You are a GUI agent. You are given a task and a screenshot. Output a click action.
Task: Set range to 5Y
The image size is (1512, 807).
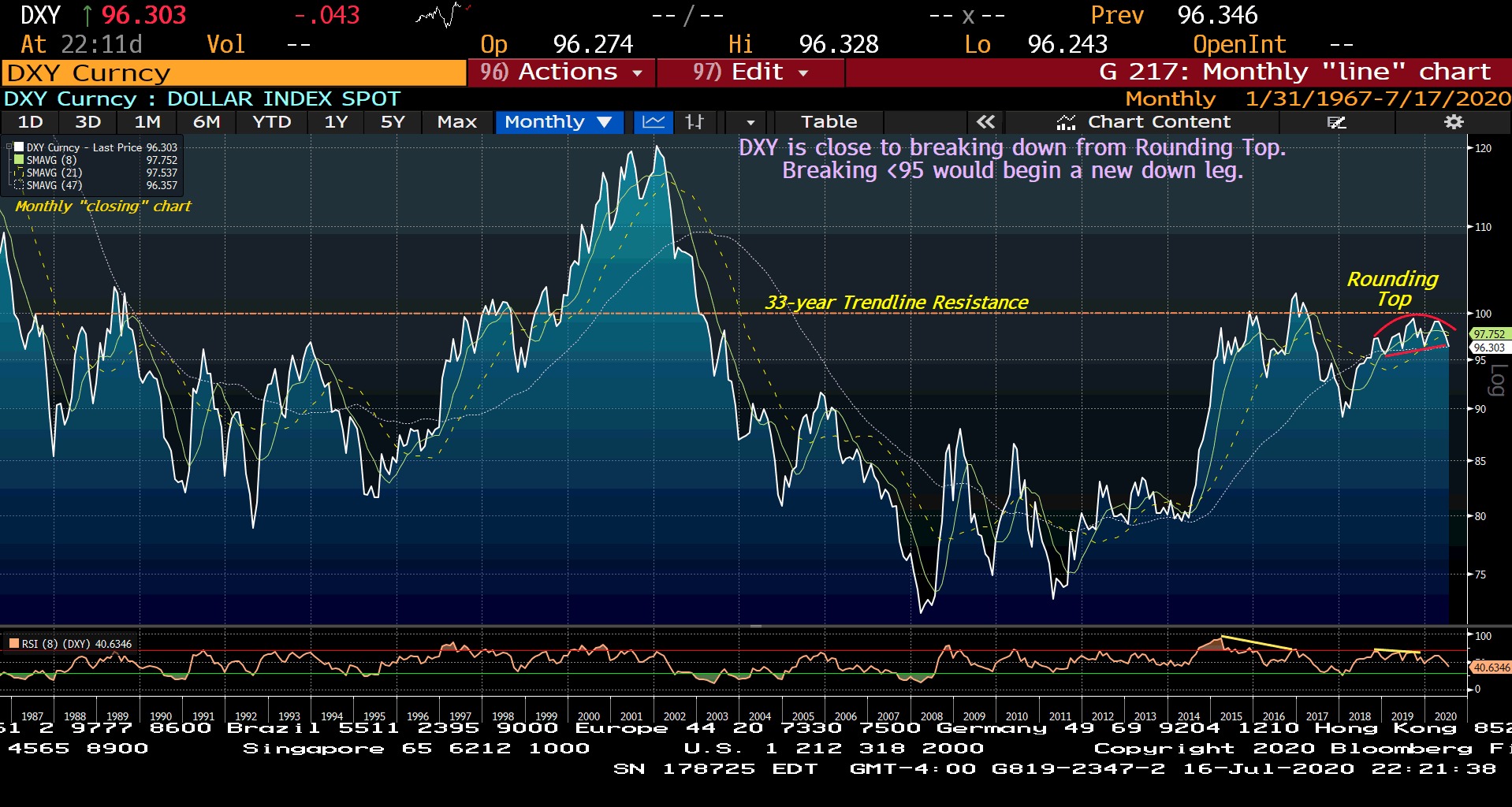(x=392, y=122)
